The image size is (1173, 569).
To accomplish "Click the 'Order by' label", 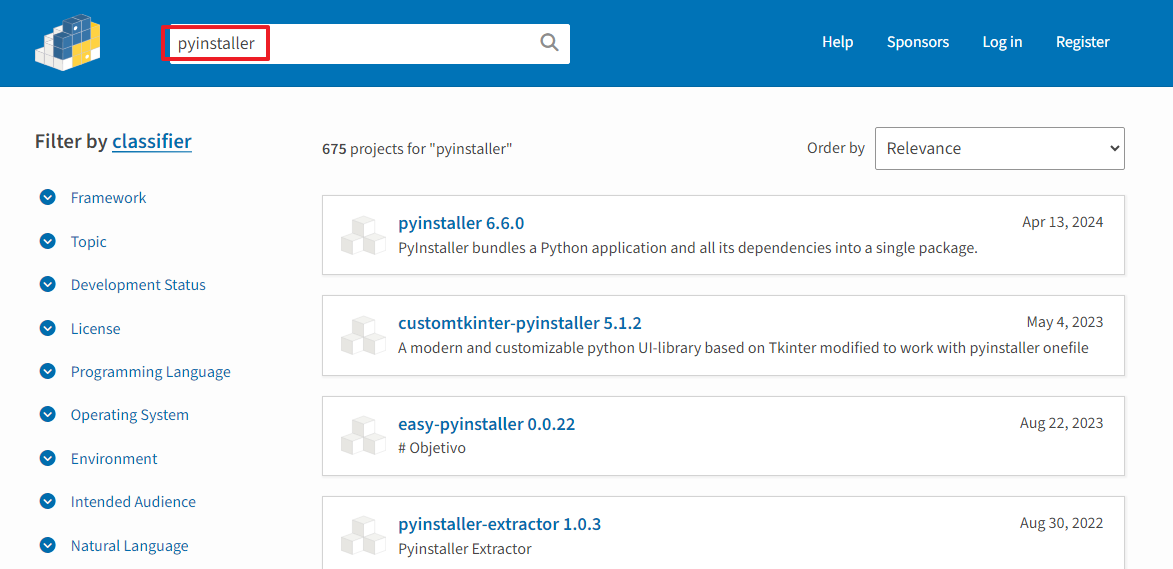I will click(836, 148).
